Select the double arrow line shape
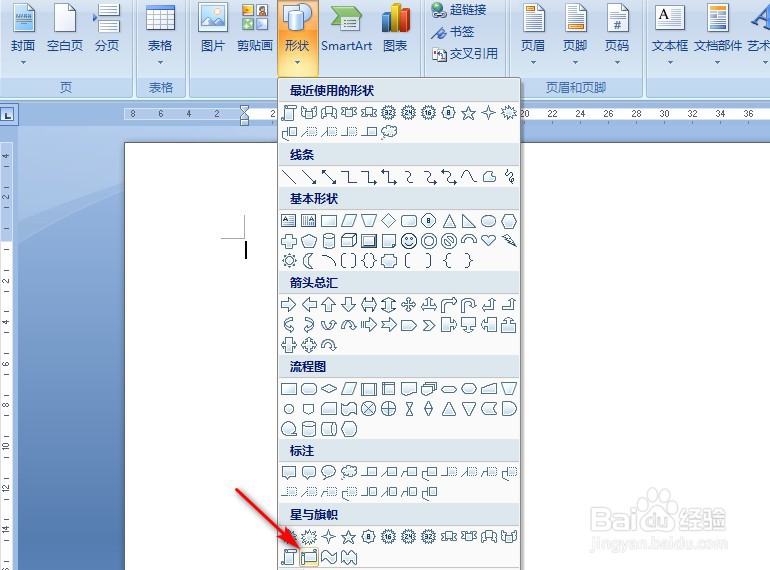Image resolution: width=770 pixels, height=570 pixels. [329, 177]
